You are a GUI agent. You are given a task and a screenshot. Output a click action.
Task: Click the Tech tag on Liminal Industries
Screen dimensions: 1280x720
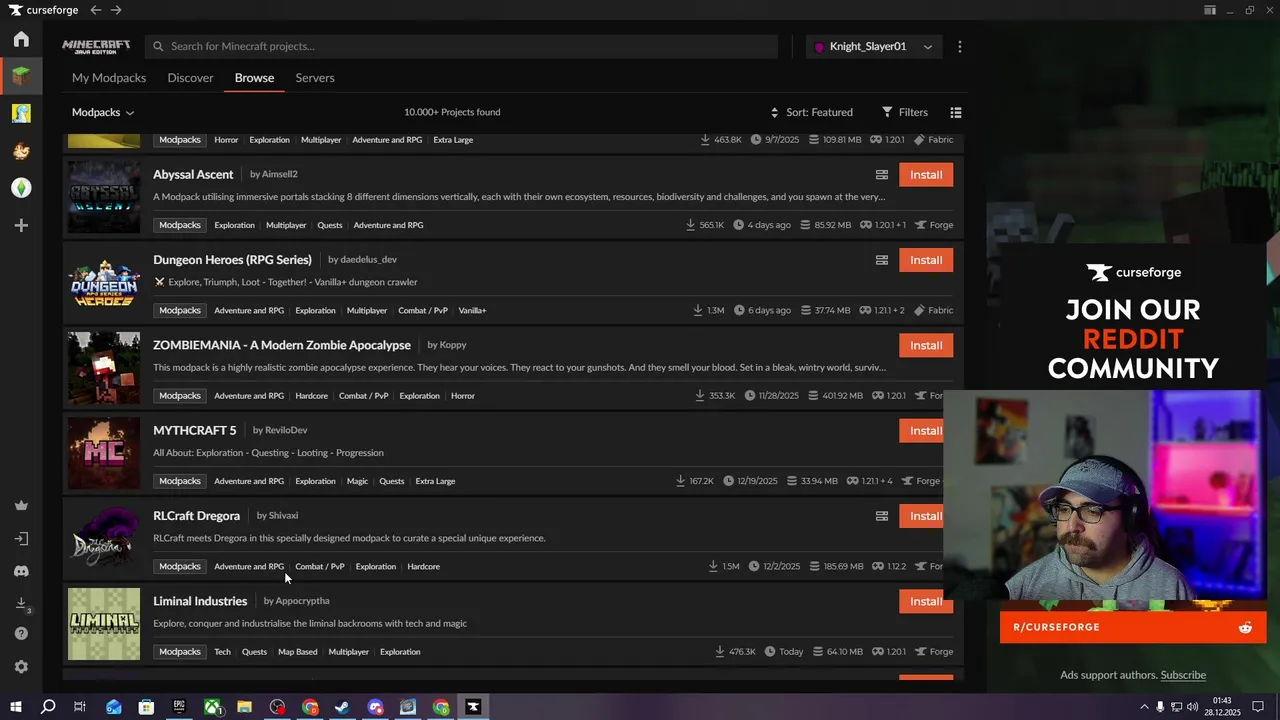click(222, 652)
